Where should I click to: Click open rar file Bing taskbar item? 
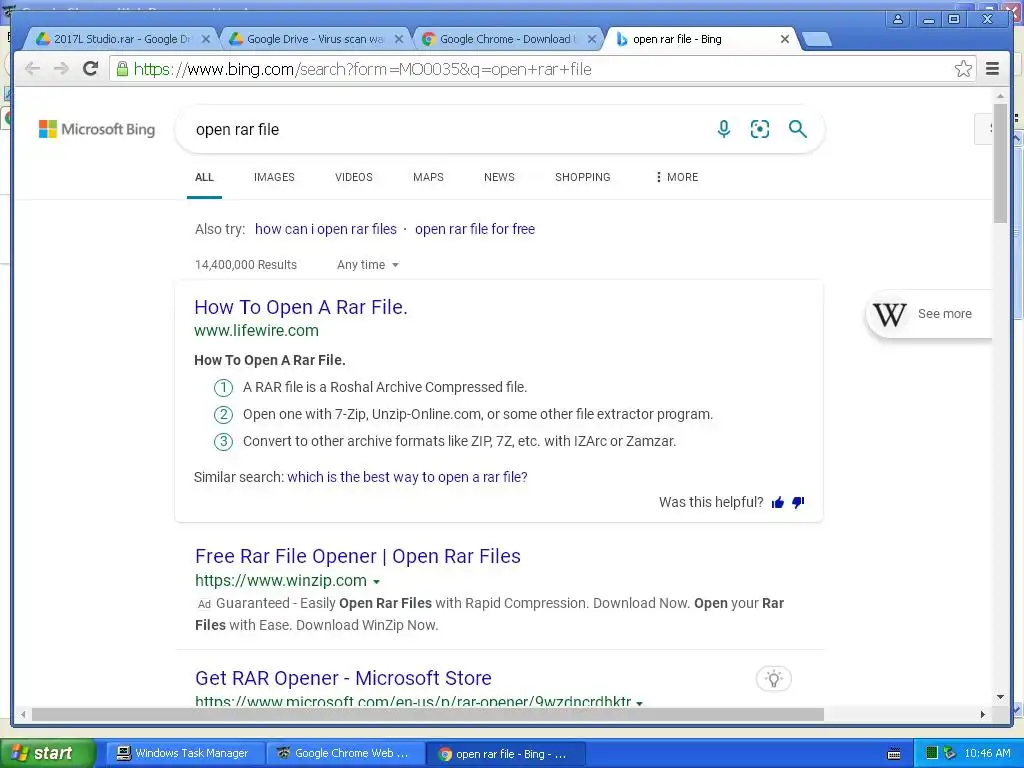pos(505,754)
